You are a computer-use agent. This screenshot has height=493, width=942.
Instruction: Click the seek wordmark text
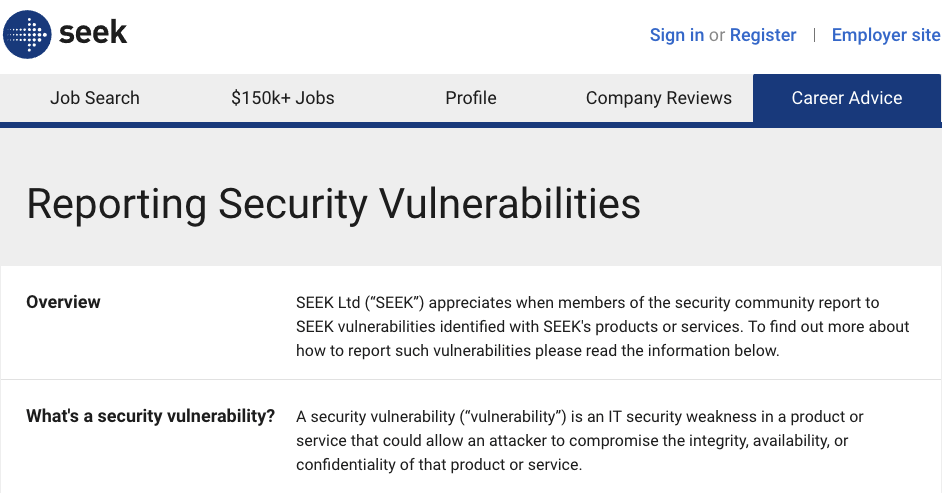click(93, 34)
